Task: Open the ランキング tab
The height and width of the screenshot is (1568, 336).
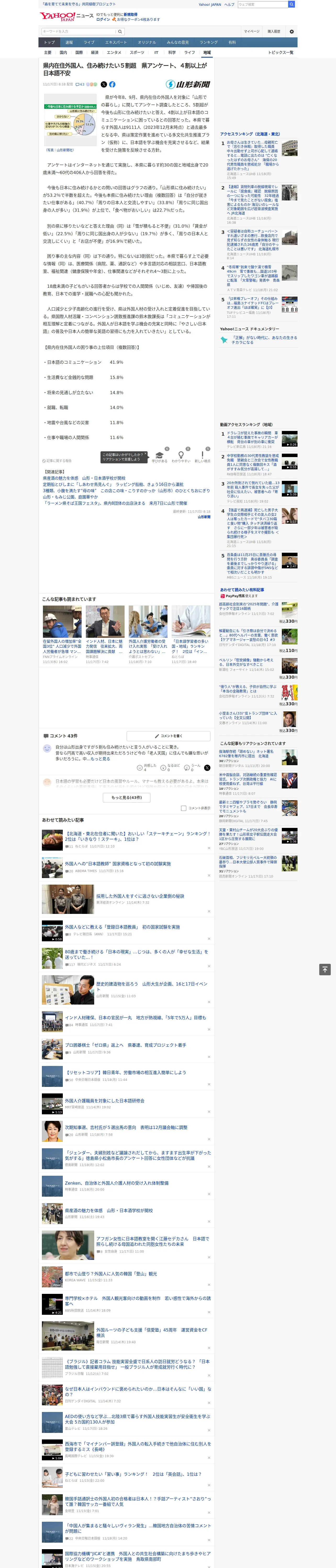Action: coord(209,43)
